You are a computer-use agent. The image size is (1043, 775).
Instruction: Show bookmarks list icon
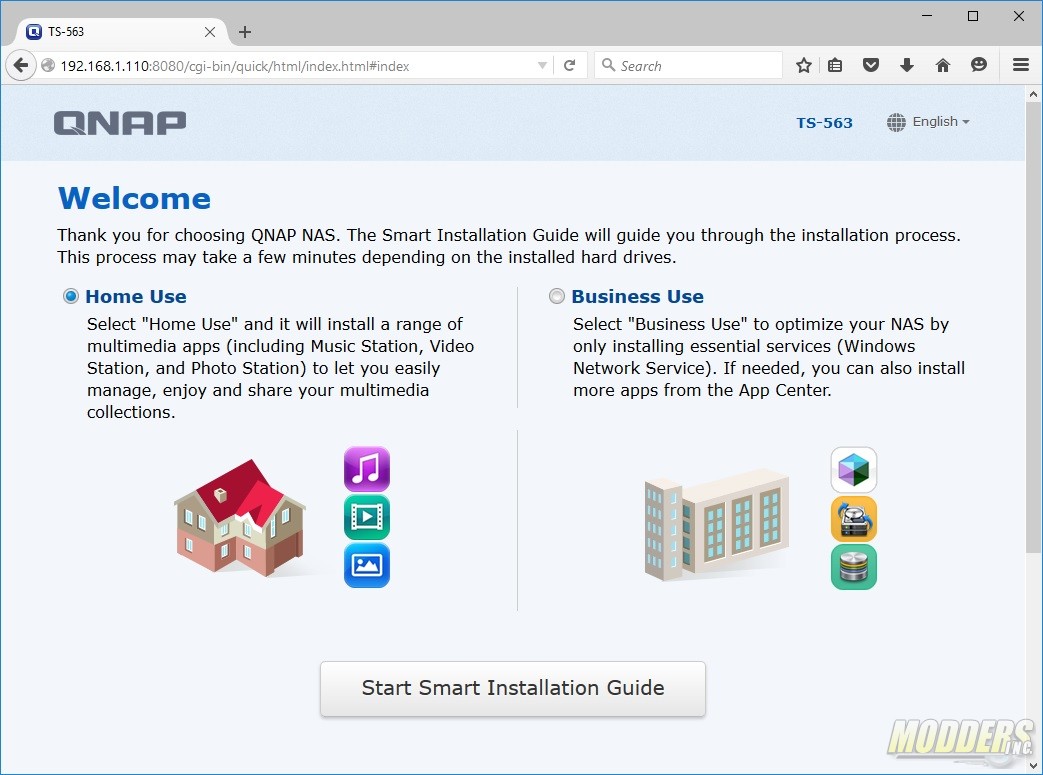pos(835,65)
